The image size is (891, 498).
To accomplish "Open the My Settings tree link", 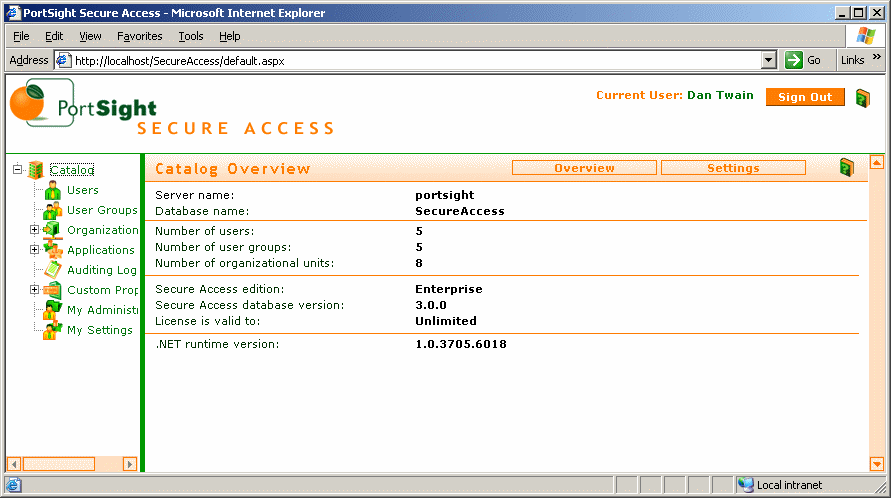I will point(99,330).
